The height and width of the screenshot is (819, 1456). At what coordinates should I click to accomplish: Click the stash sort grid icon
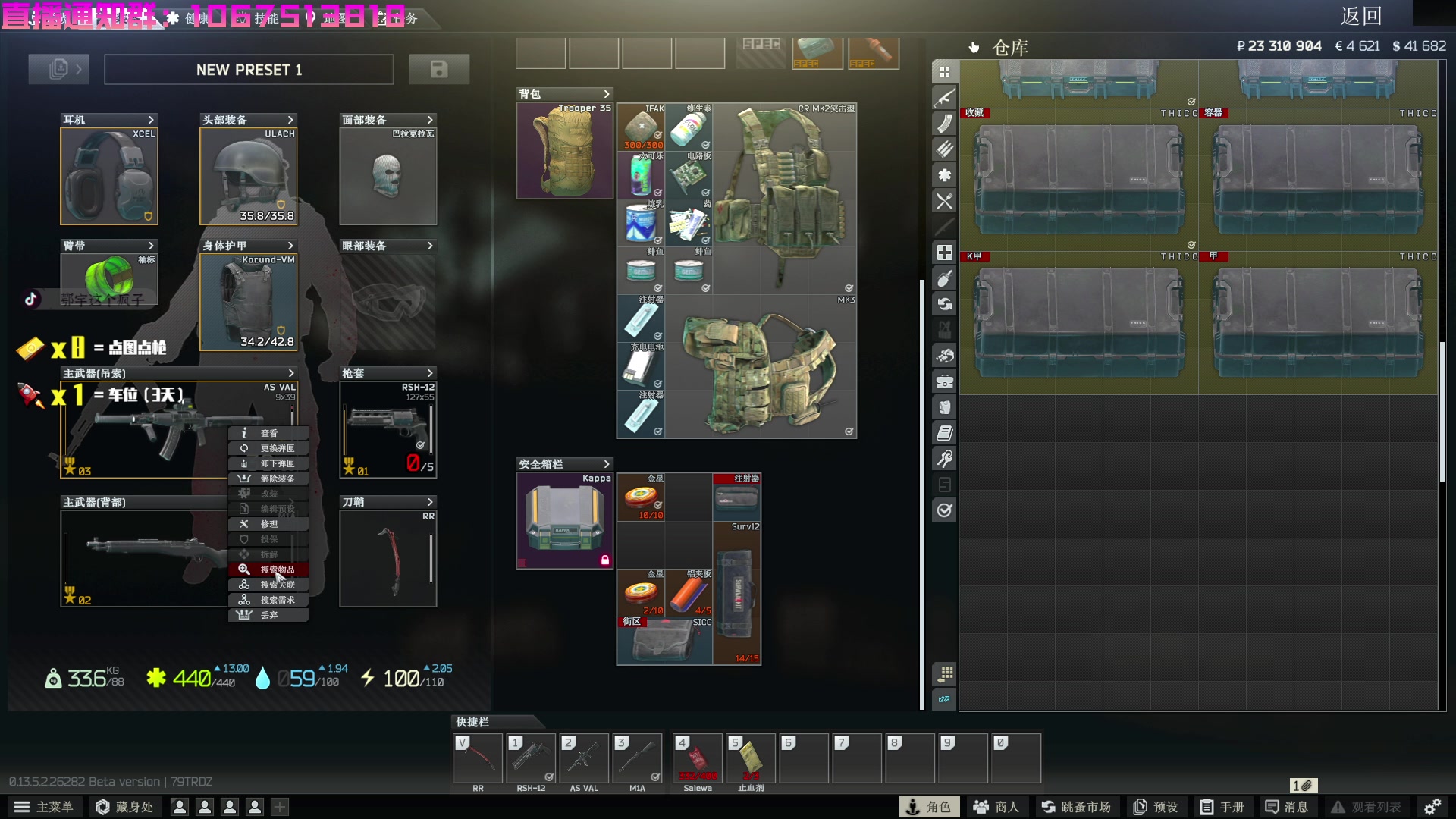click(944, 673)
